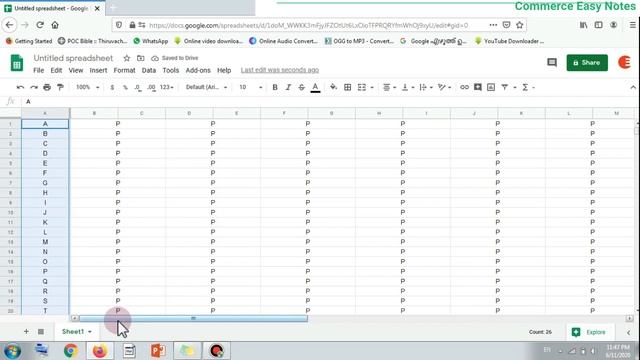Open the Add-ons menu
The image size is (640, 360).
[x=198, y=70]
